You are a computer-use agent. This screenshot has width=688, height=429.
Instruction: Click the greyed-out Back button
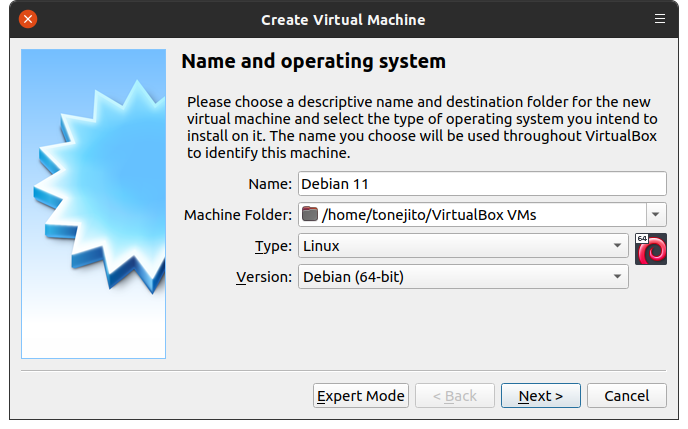pyautogui.click(x=454, y=396)
